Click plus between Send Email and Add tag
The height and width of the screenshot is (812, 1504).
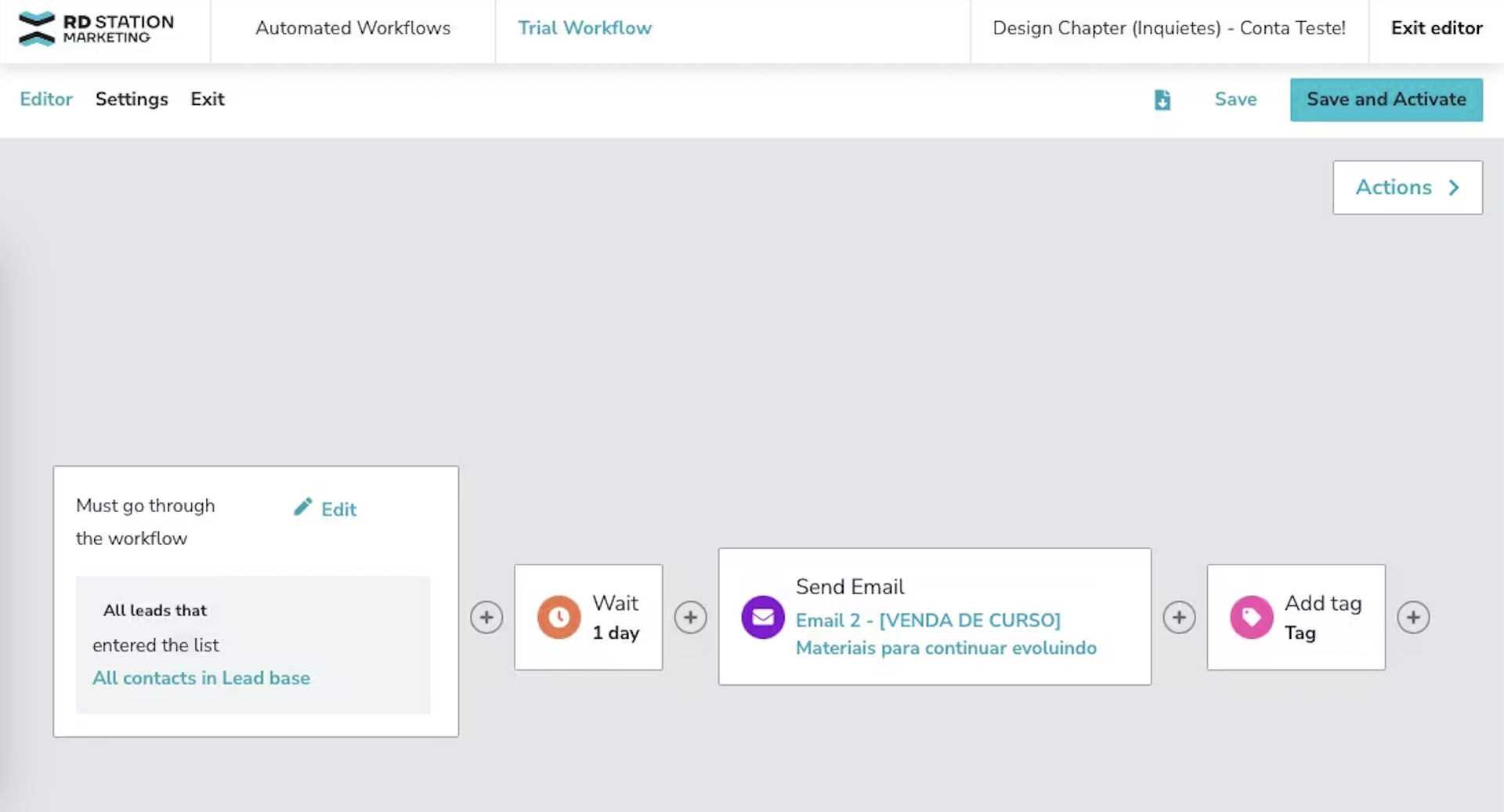click(x=1179, y=617)
